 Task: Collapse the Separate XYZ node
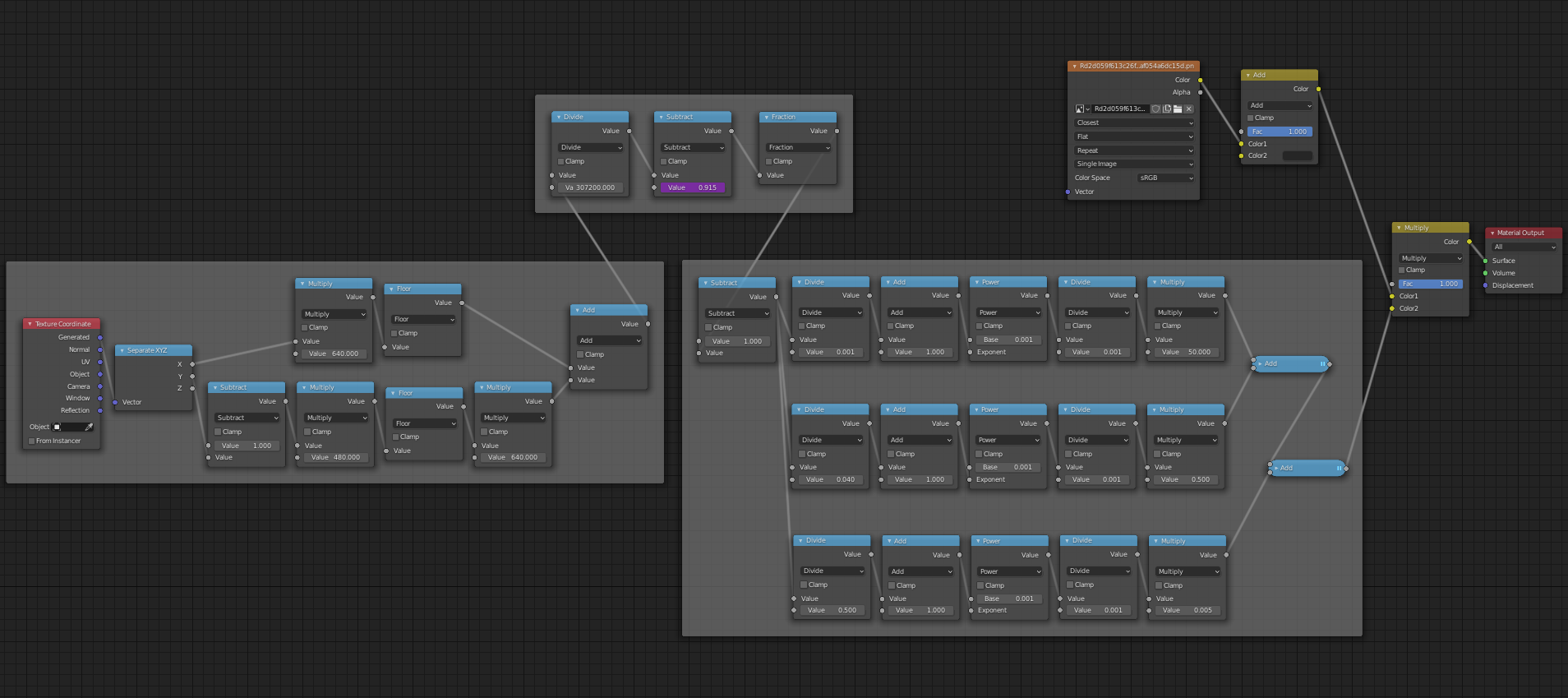click(122, 350)
